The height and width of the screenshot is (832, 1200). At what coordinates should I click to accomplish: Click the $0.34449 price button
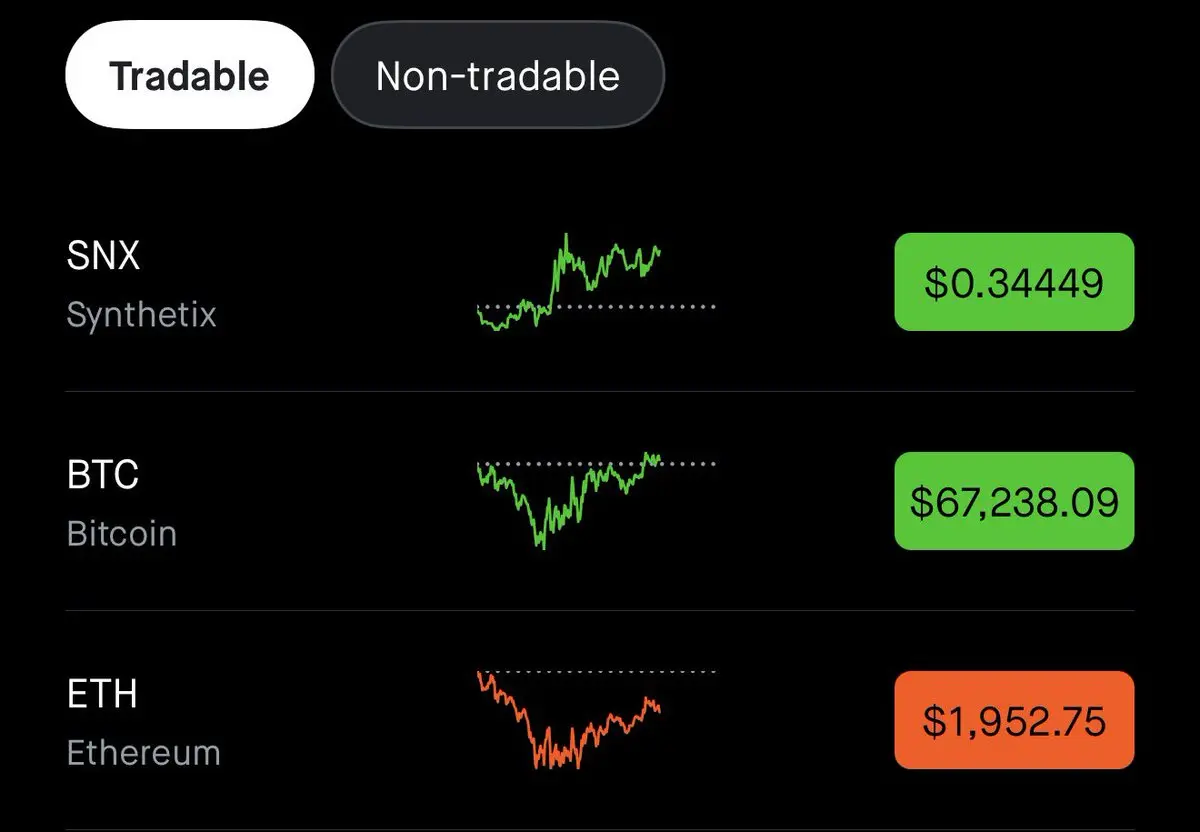click(1014, 282)
